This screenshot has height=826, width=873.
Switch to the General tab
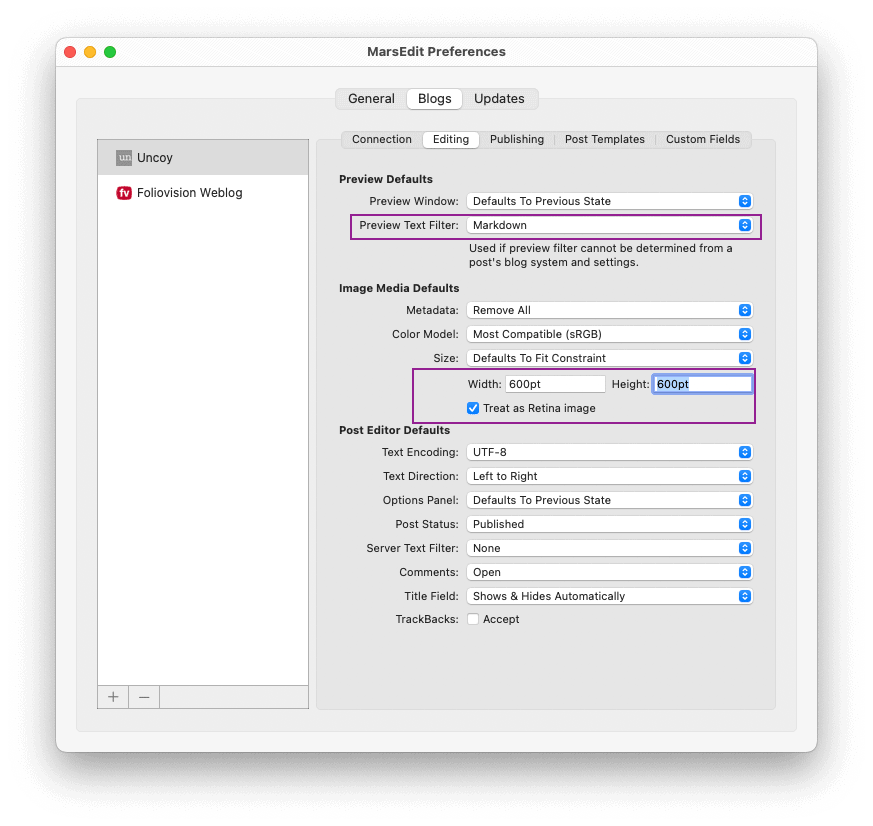coord(371,99)
